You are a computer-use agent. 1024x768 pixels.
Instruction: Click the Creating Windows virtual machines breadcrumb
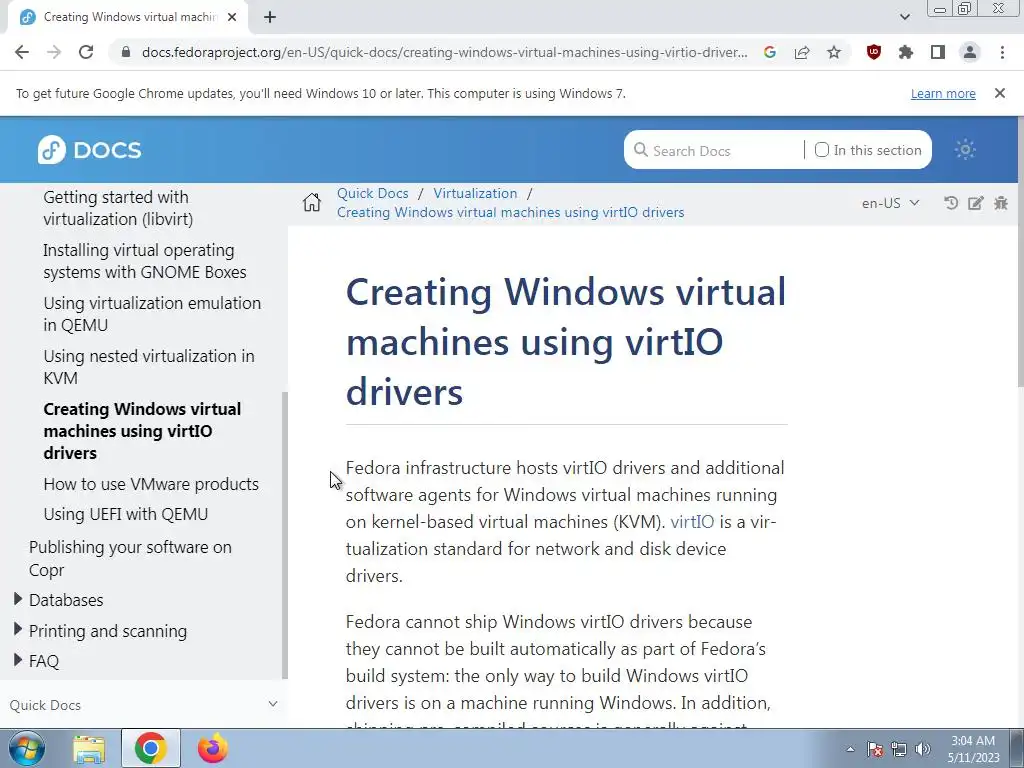click(x=511, y=212)
